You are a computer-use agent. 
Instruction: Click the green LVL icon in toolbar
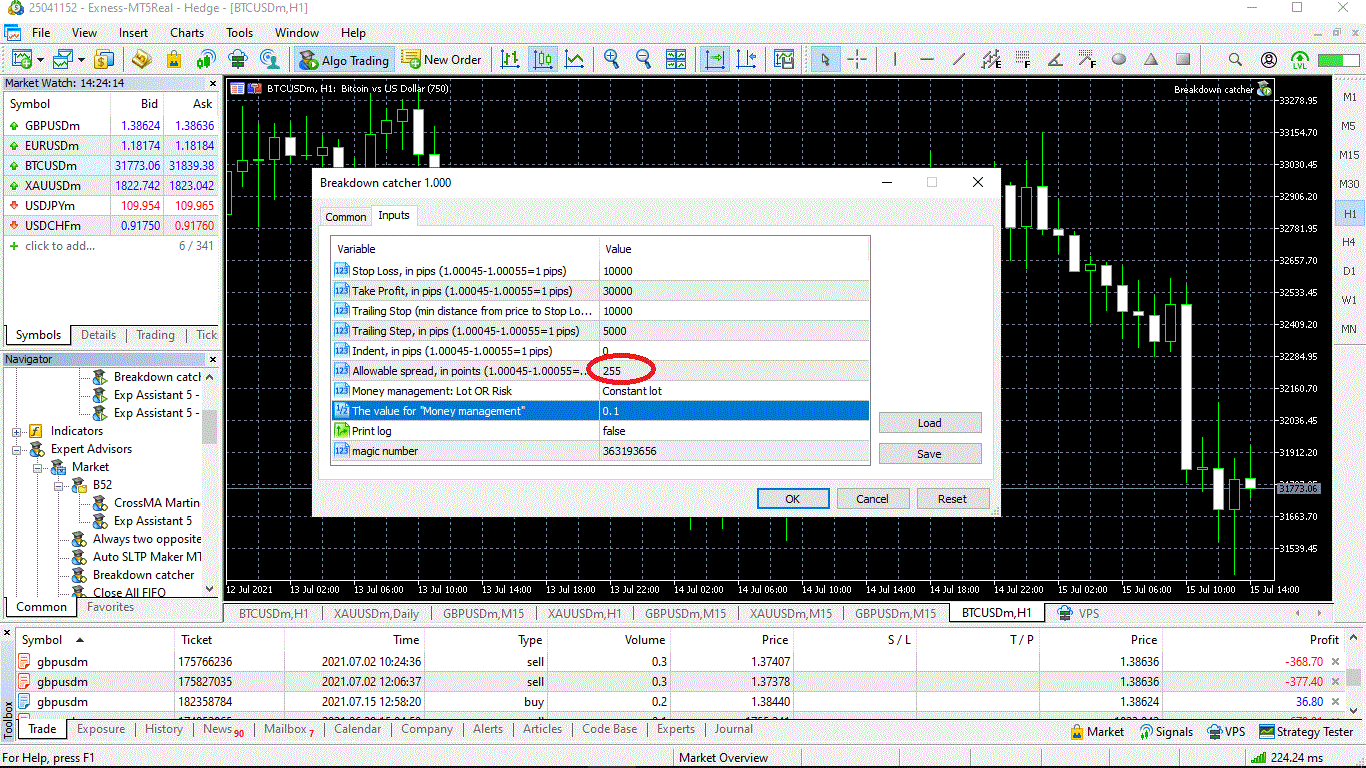(1300, 59)
